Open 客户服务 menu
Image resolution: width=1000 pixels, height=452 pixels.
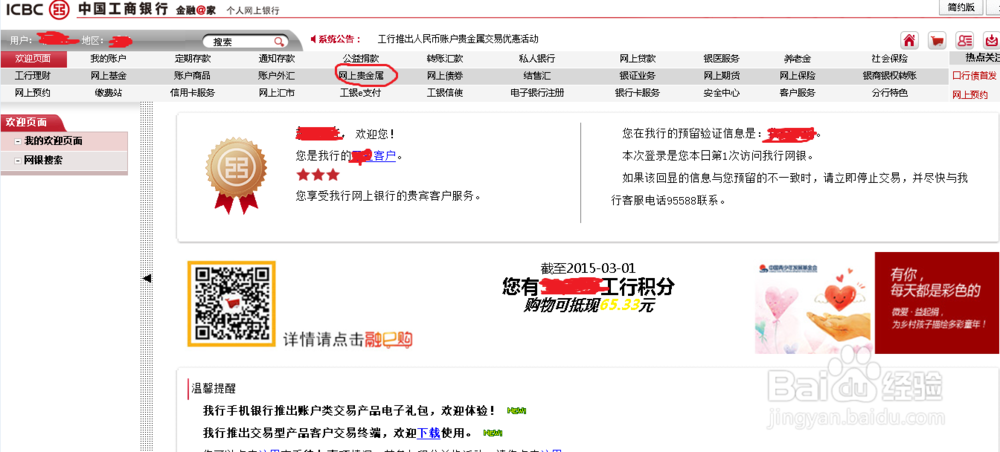tap(797, 93)
